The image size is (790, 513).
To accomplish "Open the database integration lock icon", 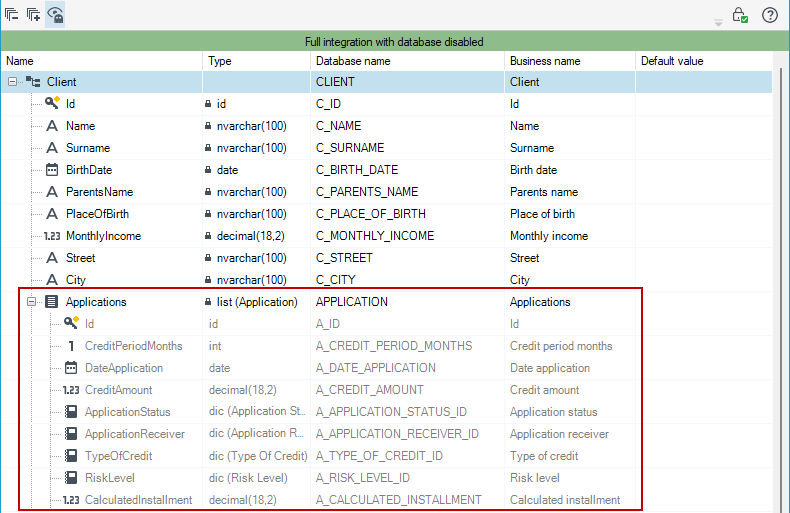I will [740, 15].
